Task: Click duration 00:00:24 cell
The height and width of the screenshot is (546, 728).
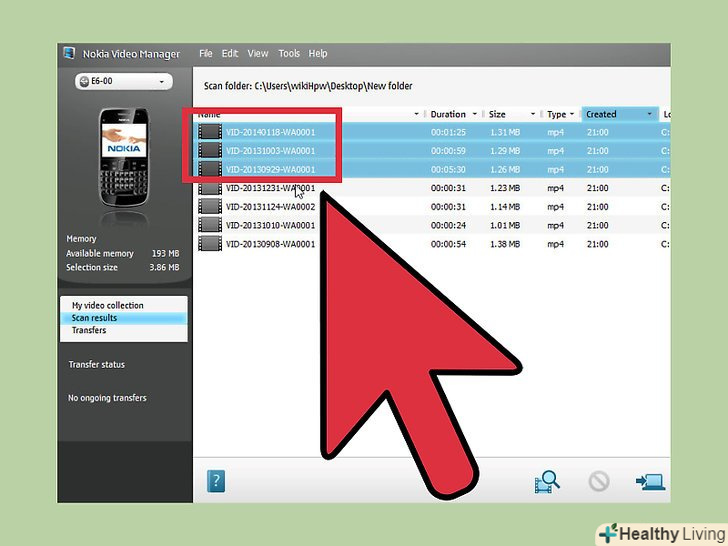Action: pos(448,225)
